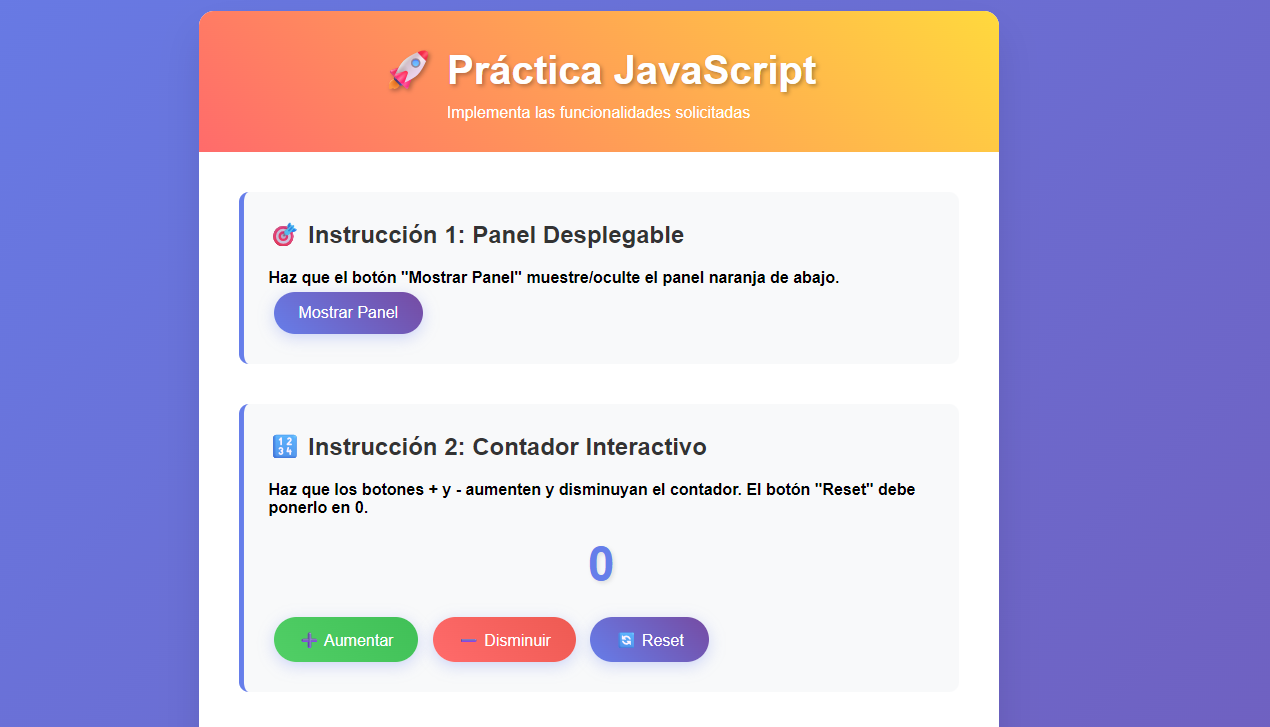Viewport: 1270px width, 727px height.
Task: Click the subtitle "Implementa las funcionalidades solicitadas"
Action: [x=598, y=113]
